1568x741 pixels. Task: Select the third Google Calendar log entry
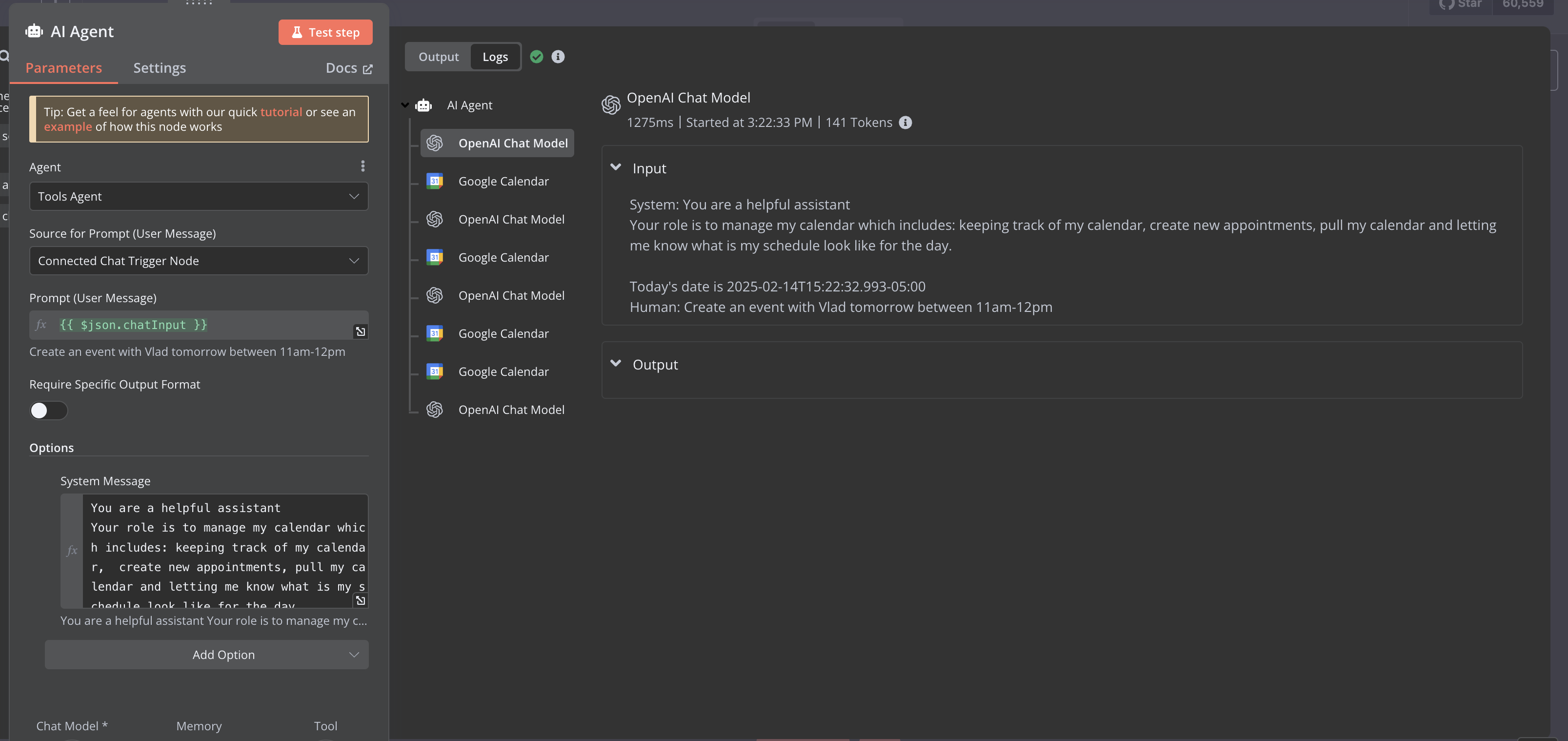[497, 334]
